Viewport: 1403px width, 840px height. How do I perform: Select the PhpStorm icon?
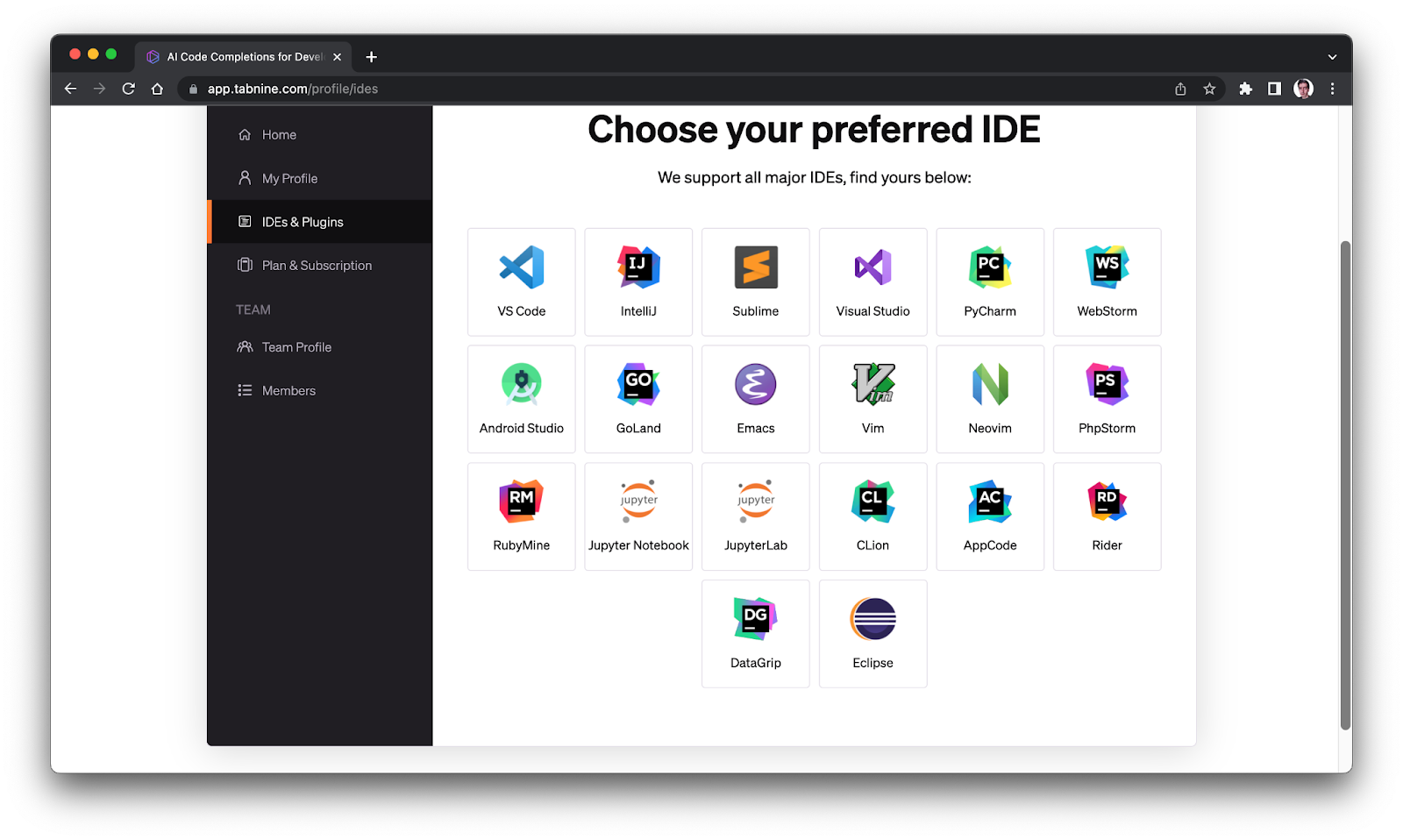click(1107, 384)
